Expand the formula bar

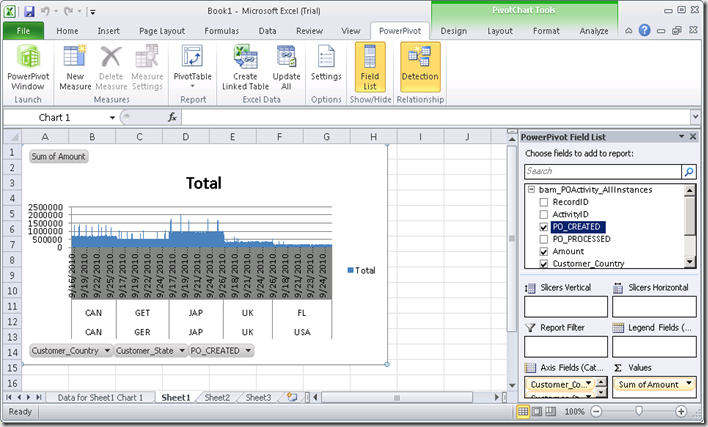695,117
